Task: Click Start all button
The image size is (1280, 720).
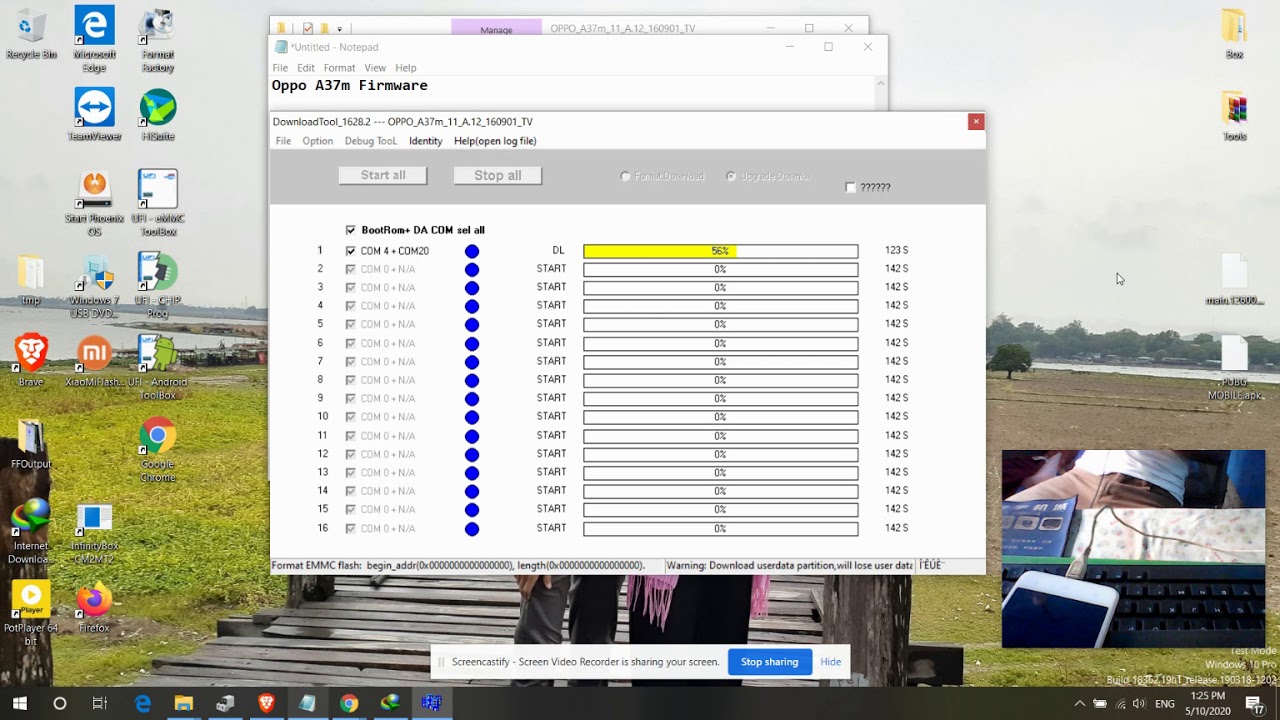Action: coord(383,175)
